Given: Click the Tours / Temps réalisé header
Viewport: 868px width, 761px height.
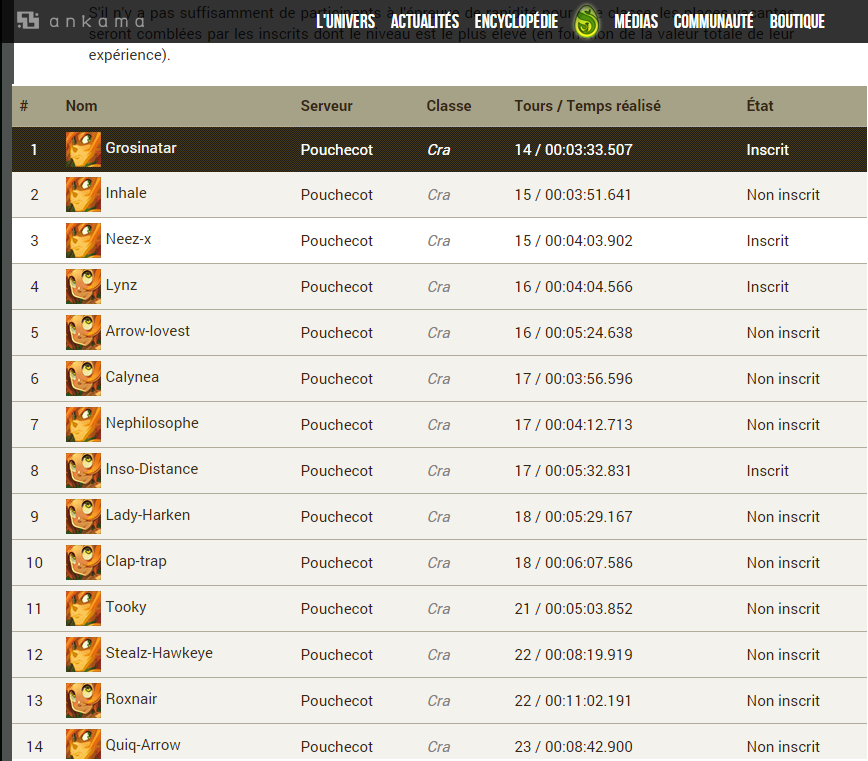Looking at the screenshot, I should 587,106.
